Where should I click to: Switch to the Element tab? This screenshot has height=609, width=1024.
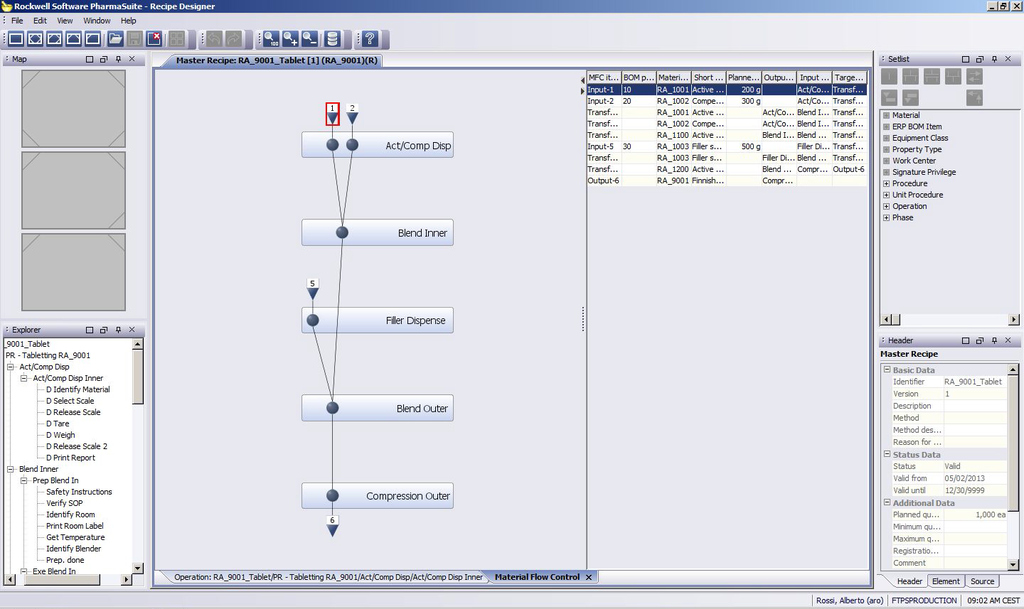pyautogui.click(x=946, y=581)
